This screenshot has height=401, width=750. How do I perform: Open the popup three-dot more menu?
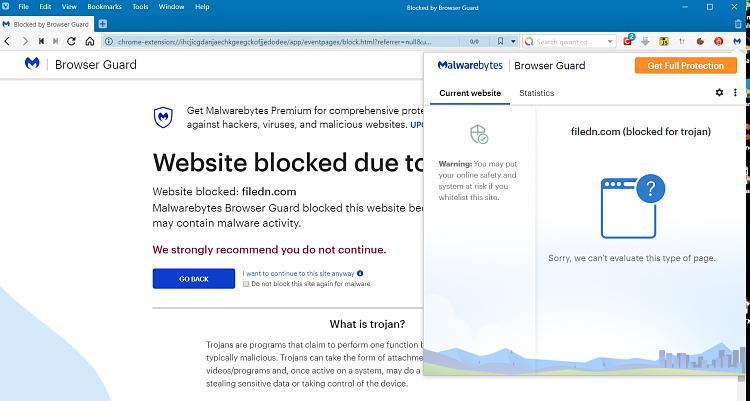click(x=735, y=92)
